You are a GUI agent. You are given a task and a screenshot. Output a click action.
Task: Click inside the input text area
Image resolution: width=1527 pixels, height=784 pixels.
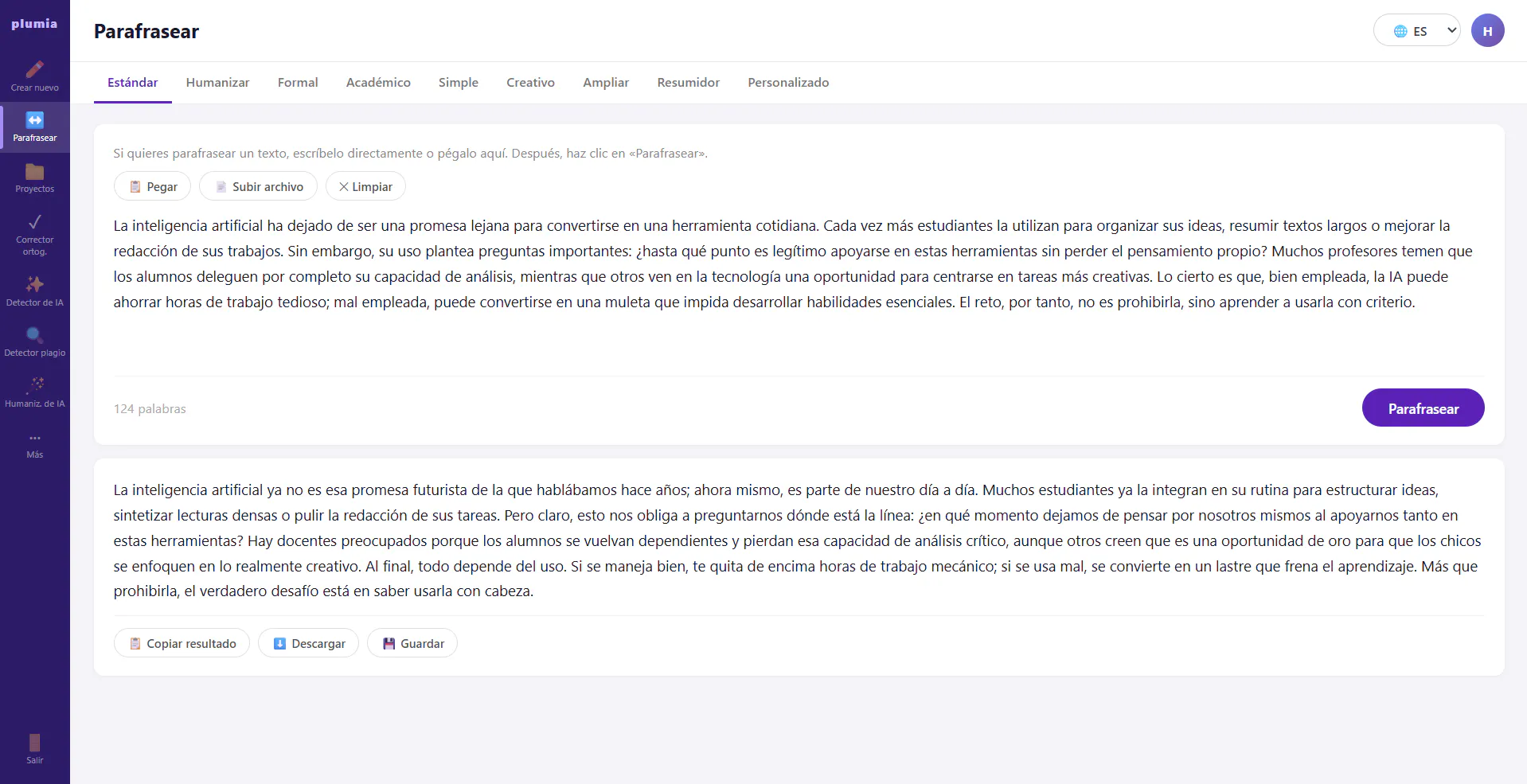(799, 289)
